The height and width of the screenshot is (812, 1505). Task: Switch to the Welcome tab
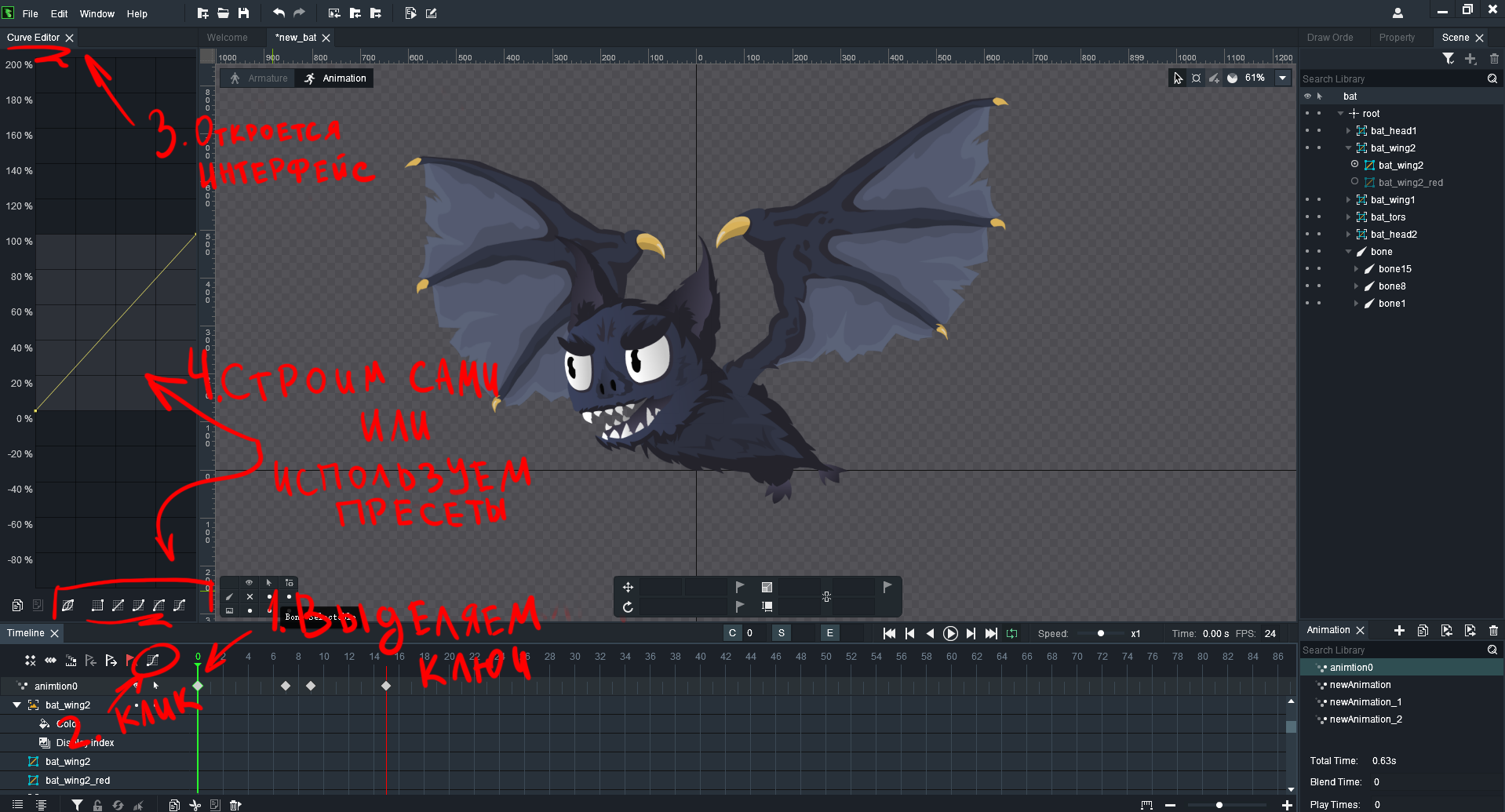click(x=227, y=38)
